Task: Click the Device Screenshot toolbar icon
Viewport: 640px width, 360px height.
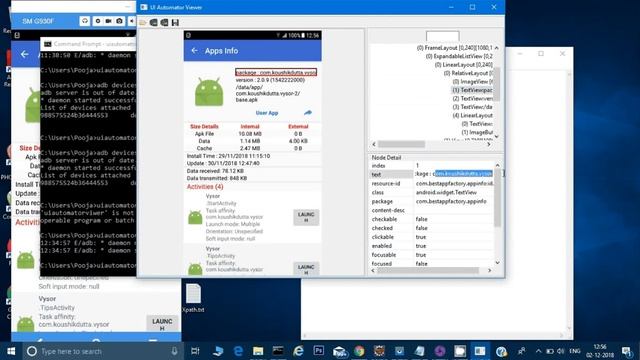Action: tap(153, 22)
